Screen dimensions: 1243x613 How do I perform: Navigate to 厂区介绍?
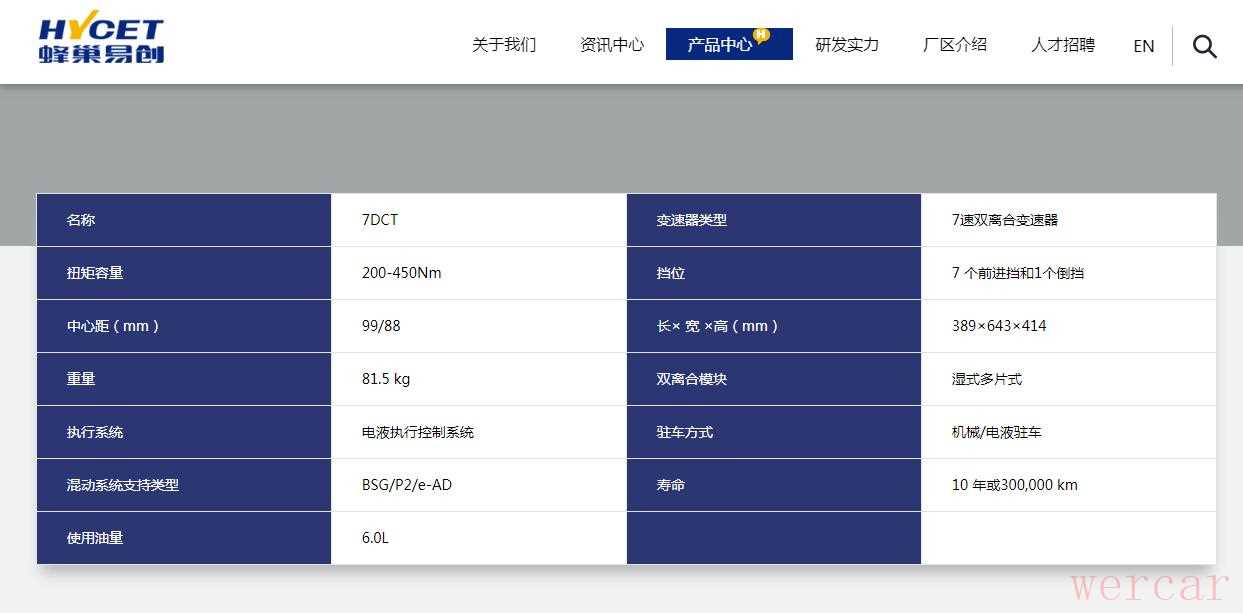pos(955,45)
